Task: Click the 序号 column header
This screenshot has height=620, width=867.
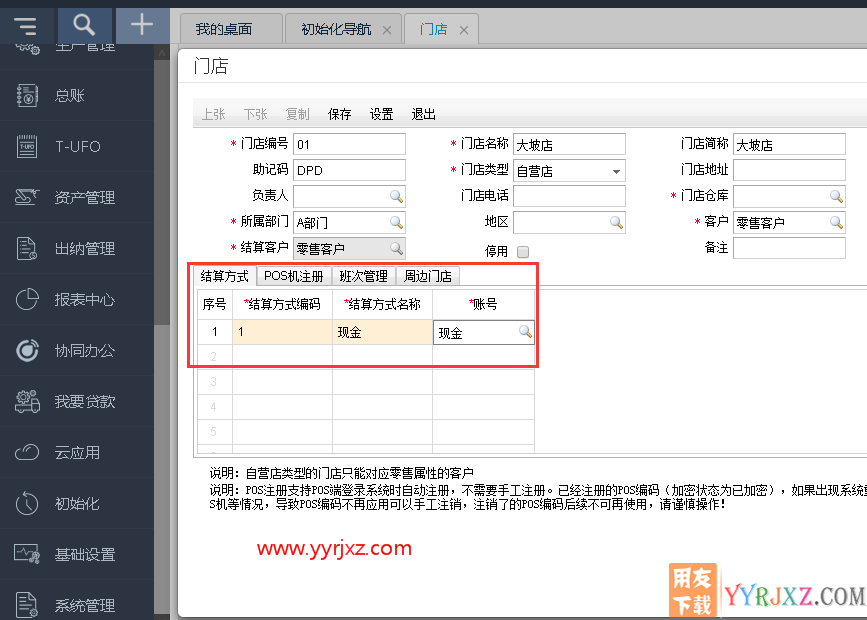Action: 215,304
